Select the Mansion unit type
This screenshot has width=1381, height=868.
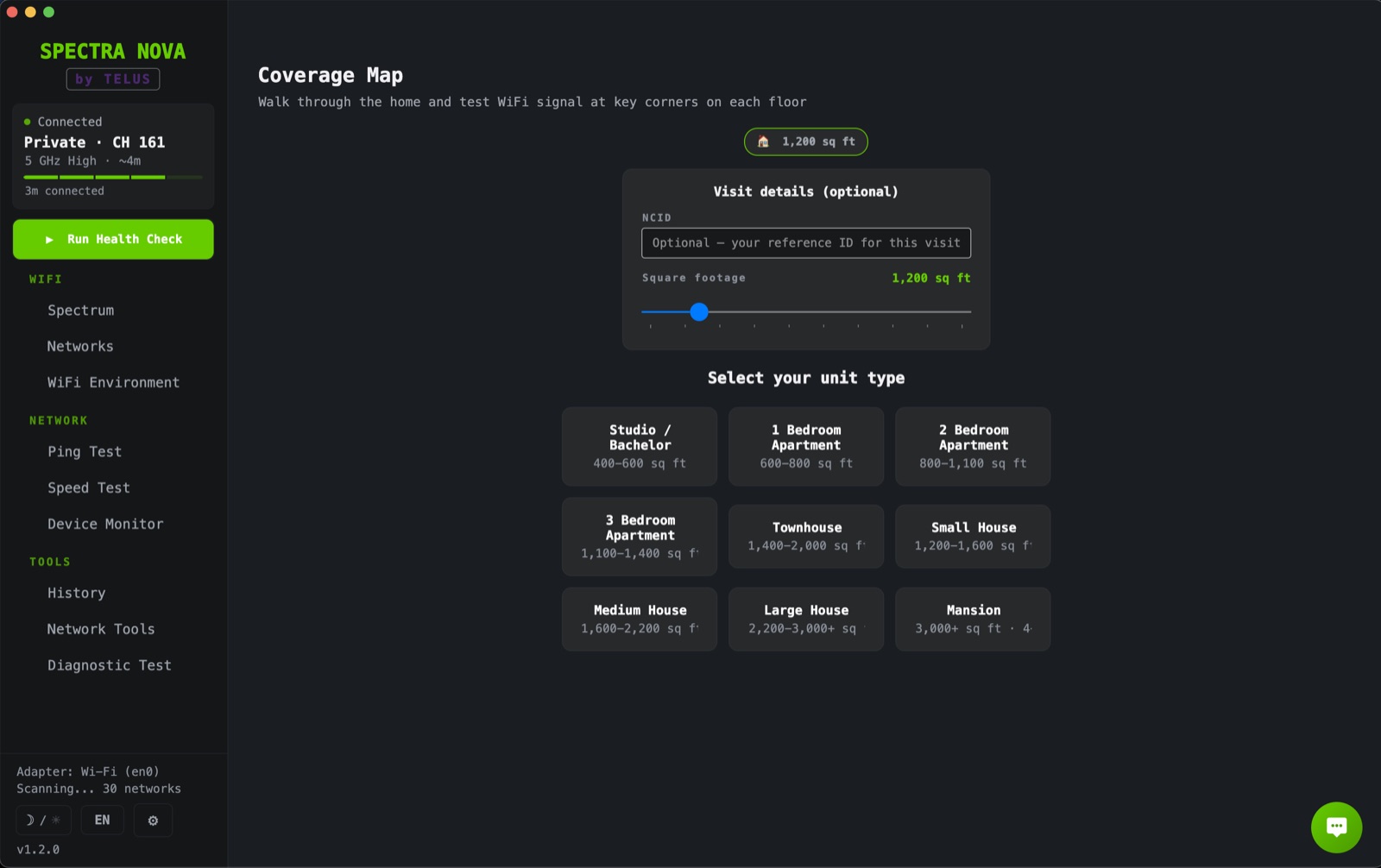973,620
